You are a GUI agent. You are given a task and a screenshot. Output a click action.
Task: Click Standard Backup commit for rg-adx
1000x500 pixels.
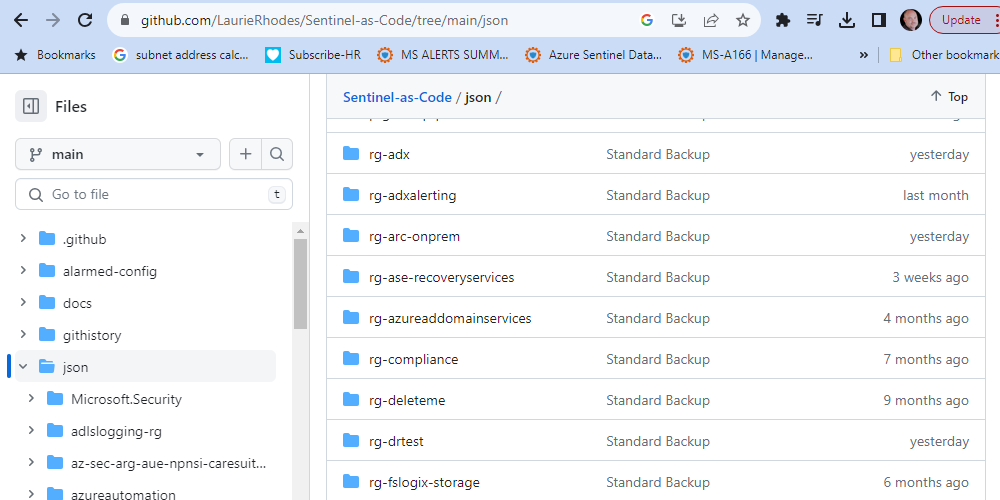[658, 154]
